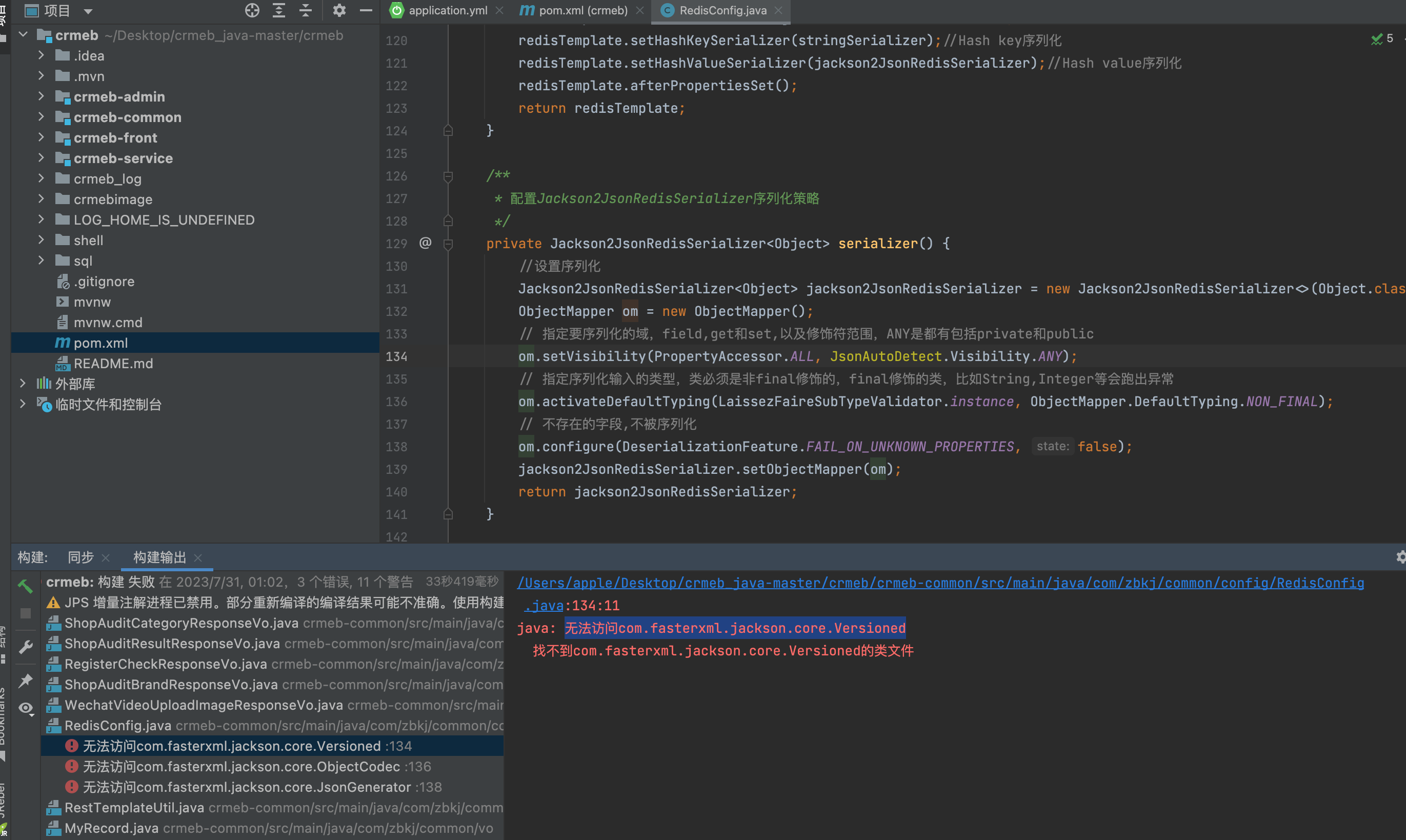Select ShopAuditCategoryResponseVo.java build entry
This screenshot has width=1406, height=840.
272,623
